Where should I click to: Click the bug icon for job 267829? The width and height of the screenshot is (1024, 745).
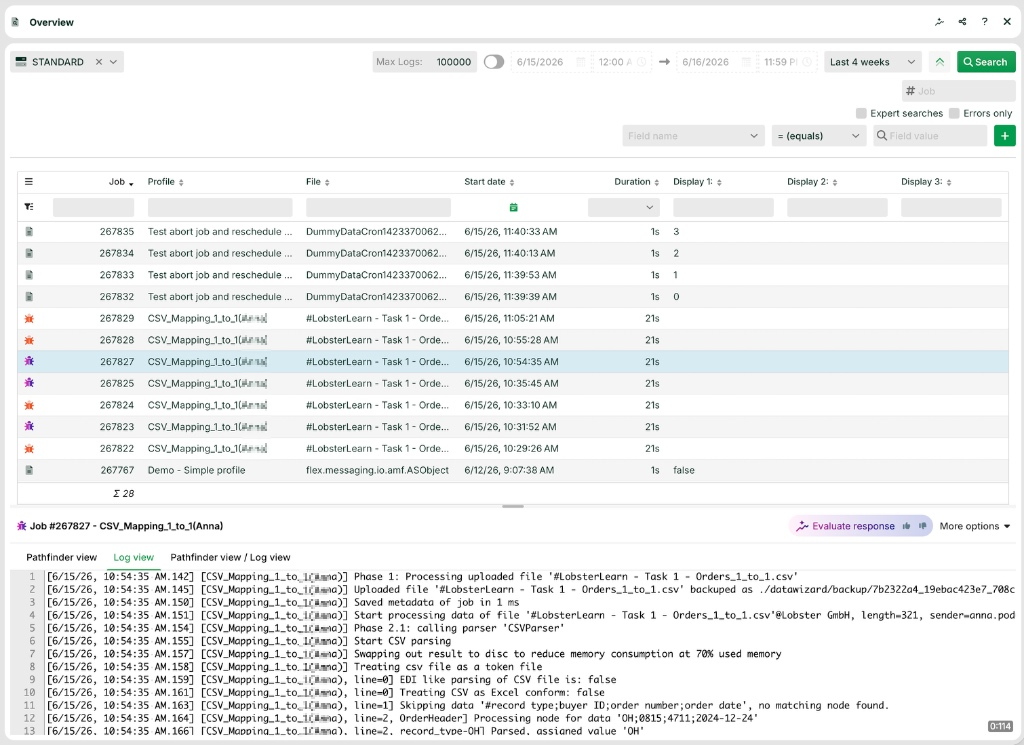29,319
